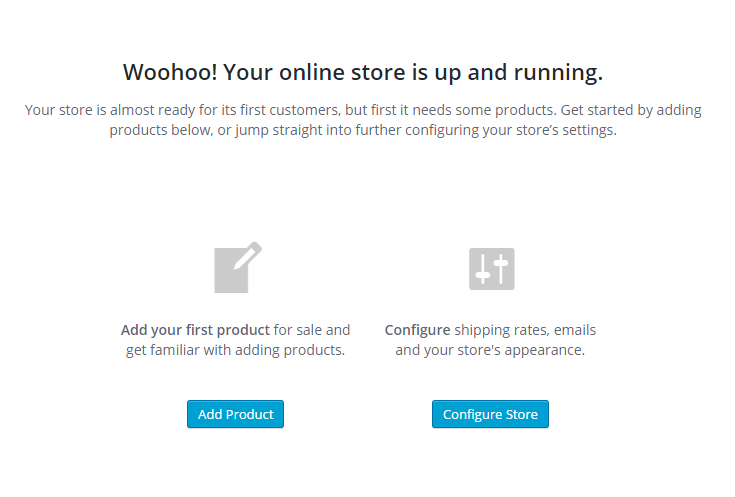Screen dimensions: 735x497
Task: Click the Add Product button
Action: coord(235,414)
